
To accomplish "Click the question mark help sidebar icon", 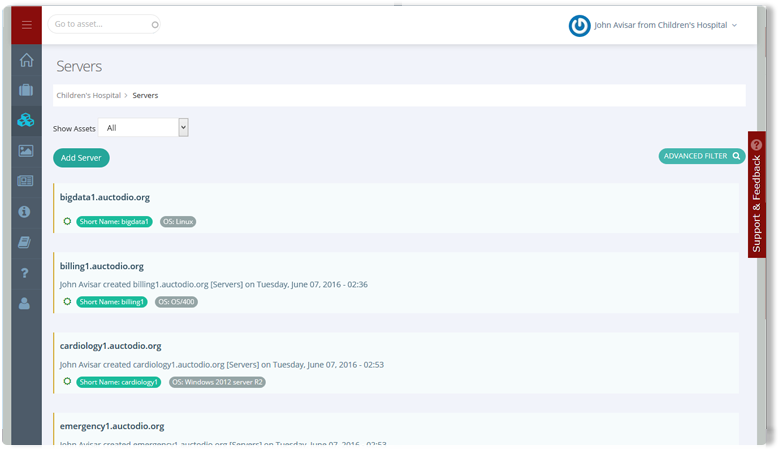I will point(26,273).
